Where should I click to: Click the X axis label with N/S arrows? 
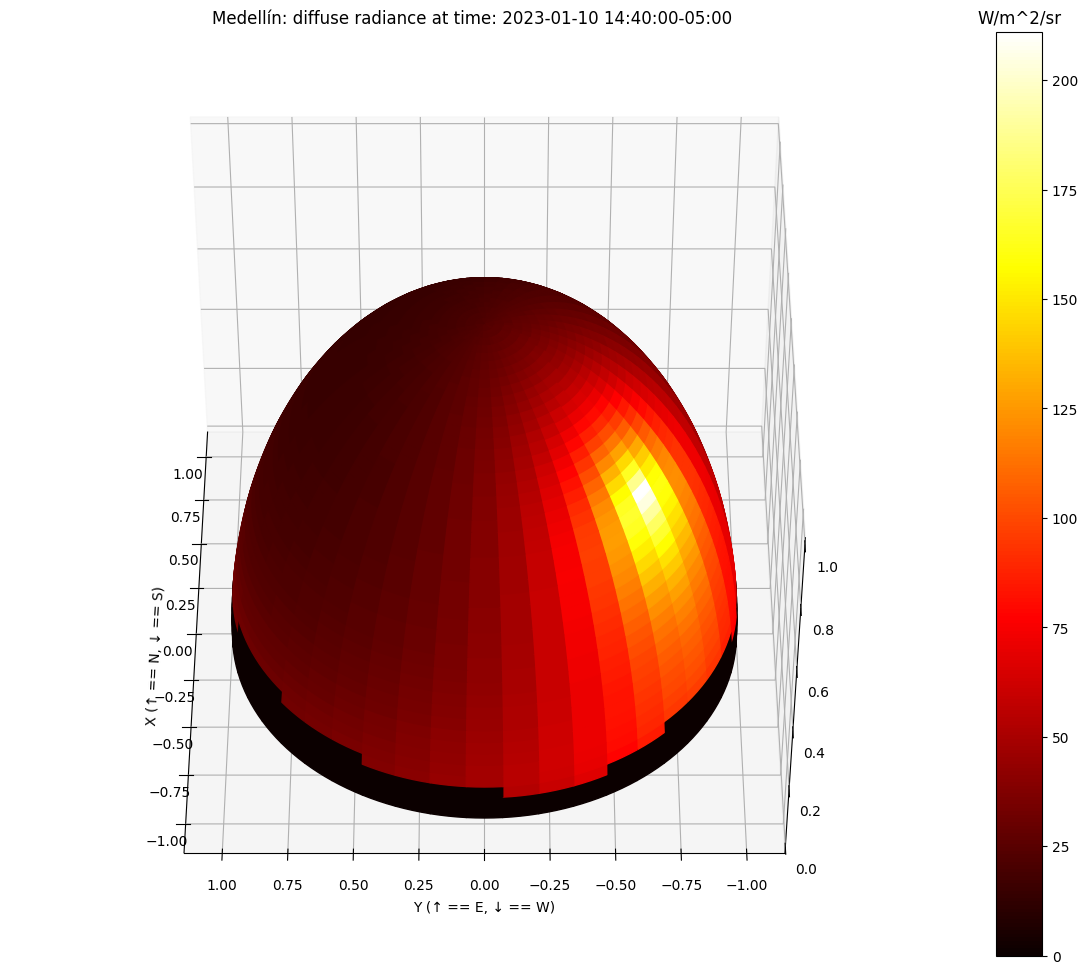coord(154,657)
